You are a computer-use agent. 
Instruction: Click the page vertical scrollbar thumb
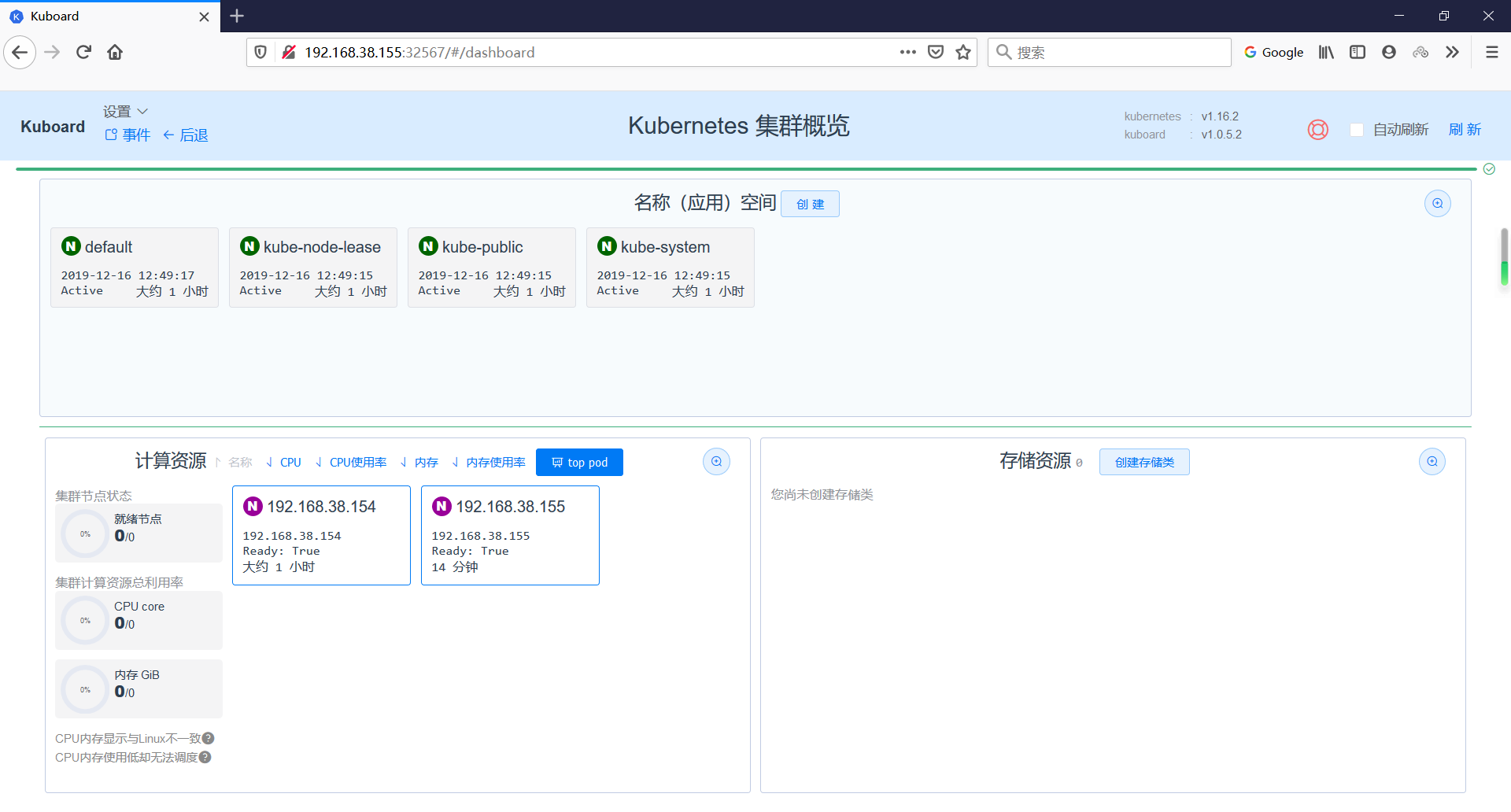(x=1505, y=257)
